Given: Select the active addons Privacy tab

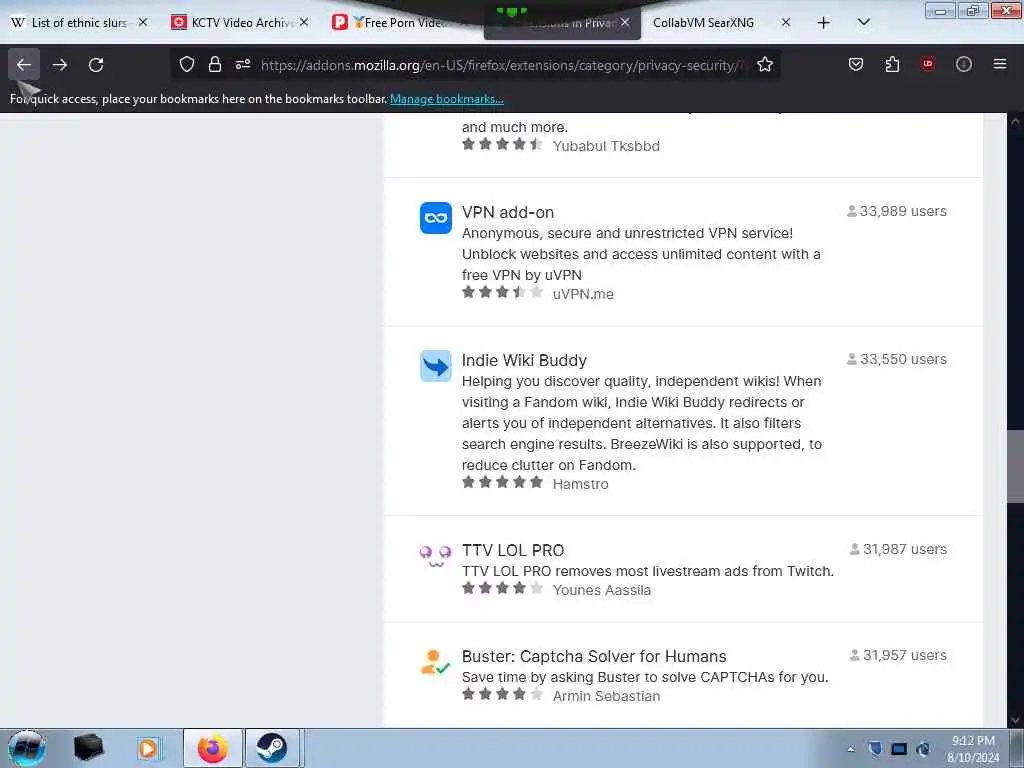Looking at the screenshot, I should click(562, 24).
